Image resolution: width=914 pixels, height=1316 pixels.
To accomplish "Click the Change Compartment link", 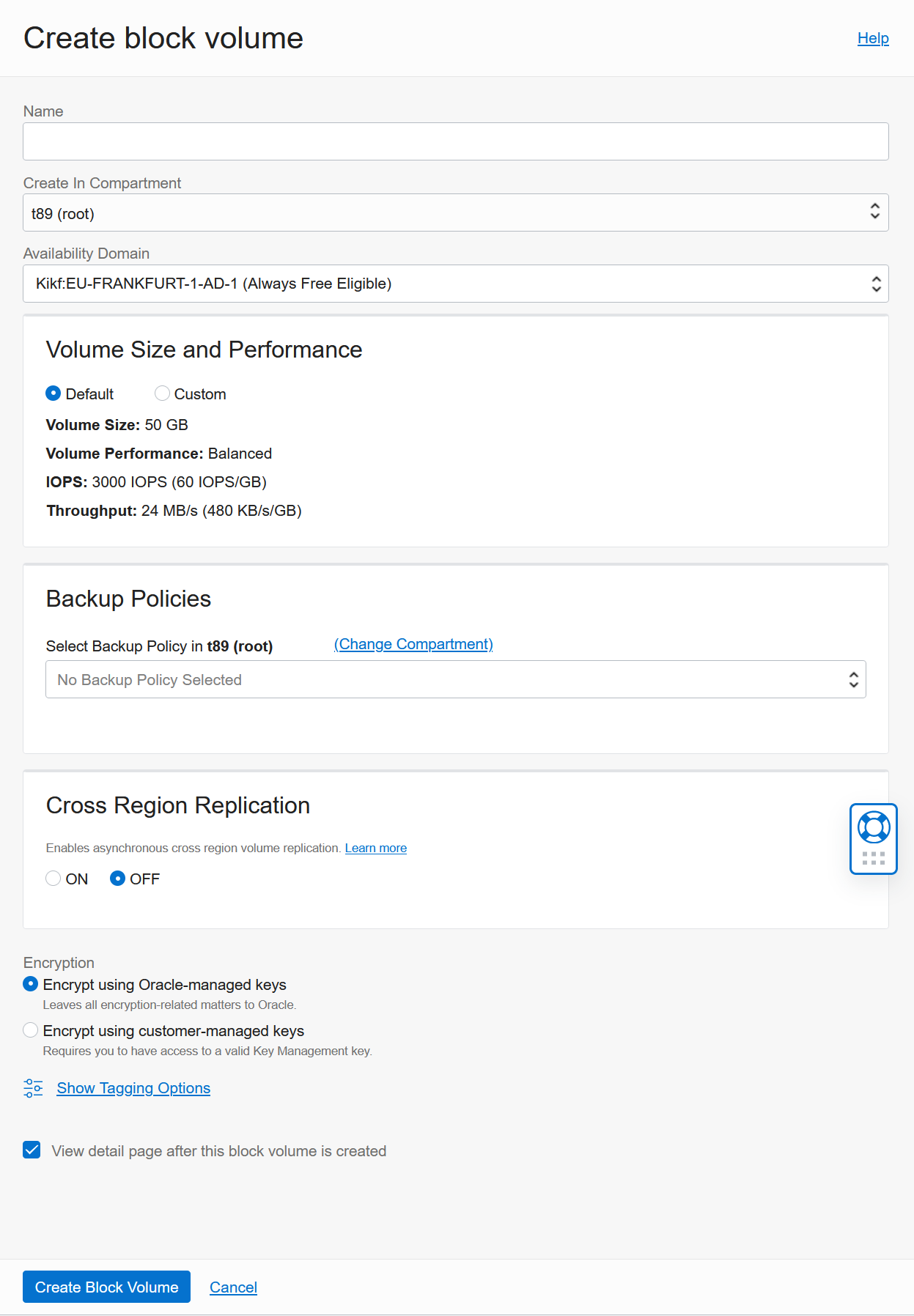I will pyautogui.click(x=413, y=644).
